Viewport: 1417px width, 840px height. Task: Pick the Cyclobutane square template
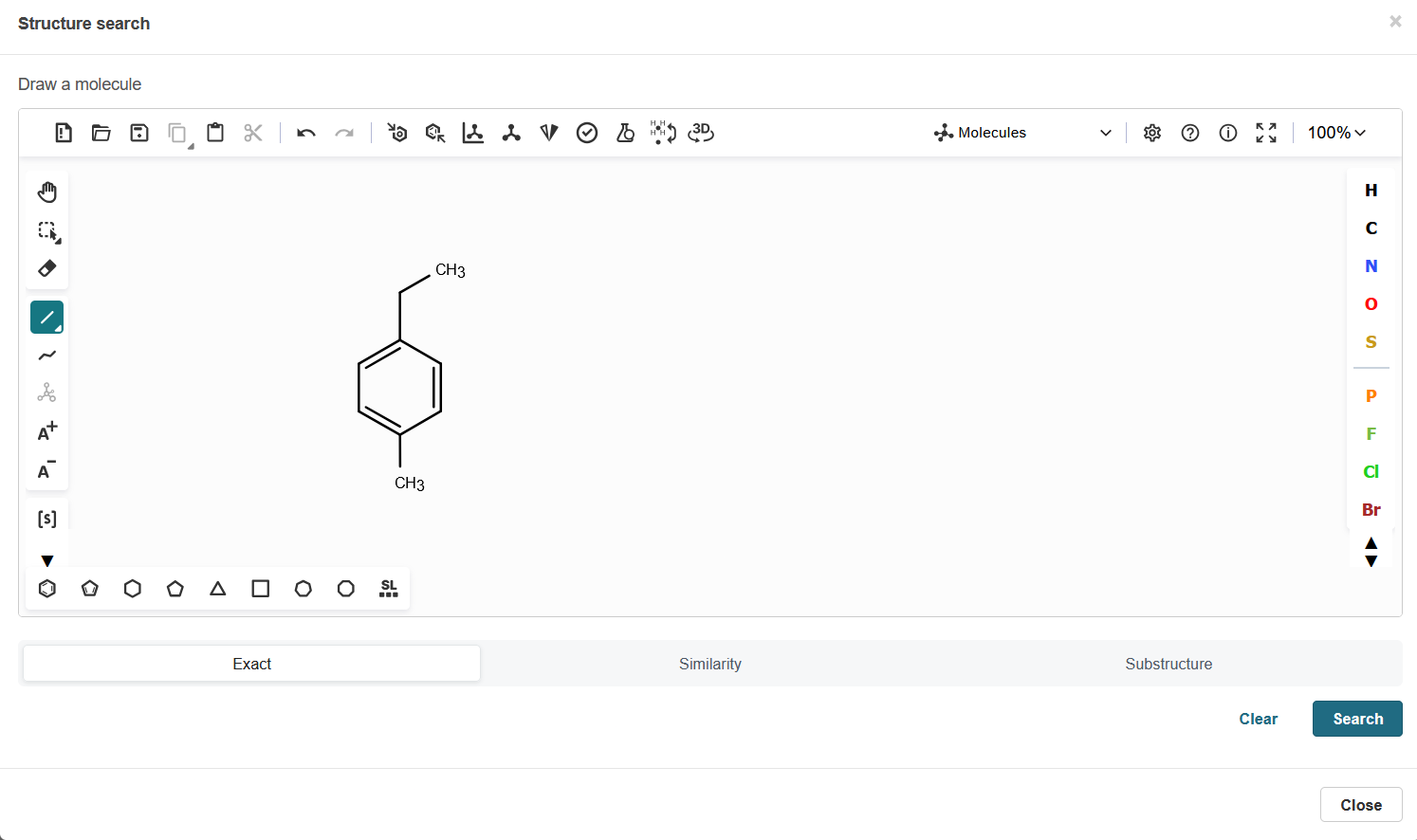261,589
